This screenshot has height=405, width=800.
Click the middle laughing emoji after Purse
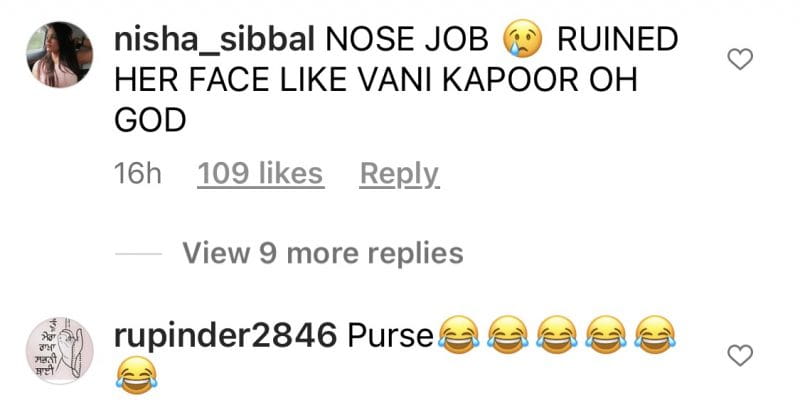coord(557,335)
